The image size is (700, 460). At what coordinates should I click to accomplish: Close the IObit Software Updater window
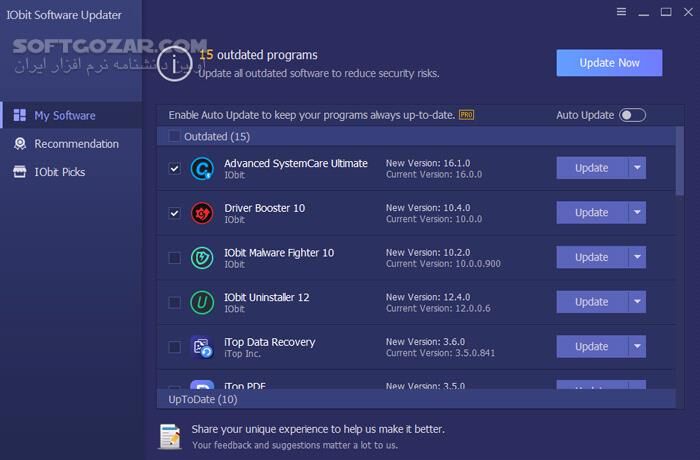coord(688,12)
